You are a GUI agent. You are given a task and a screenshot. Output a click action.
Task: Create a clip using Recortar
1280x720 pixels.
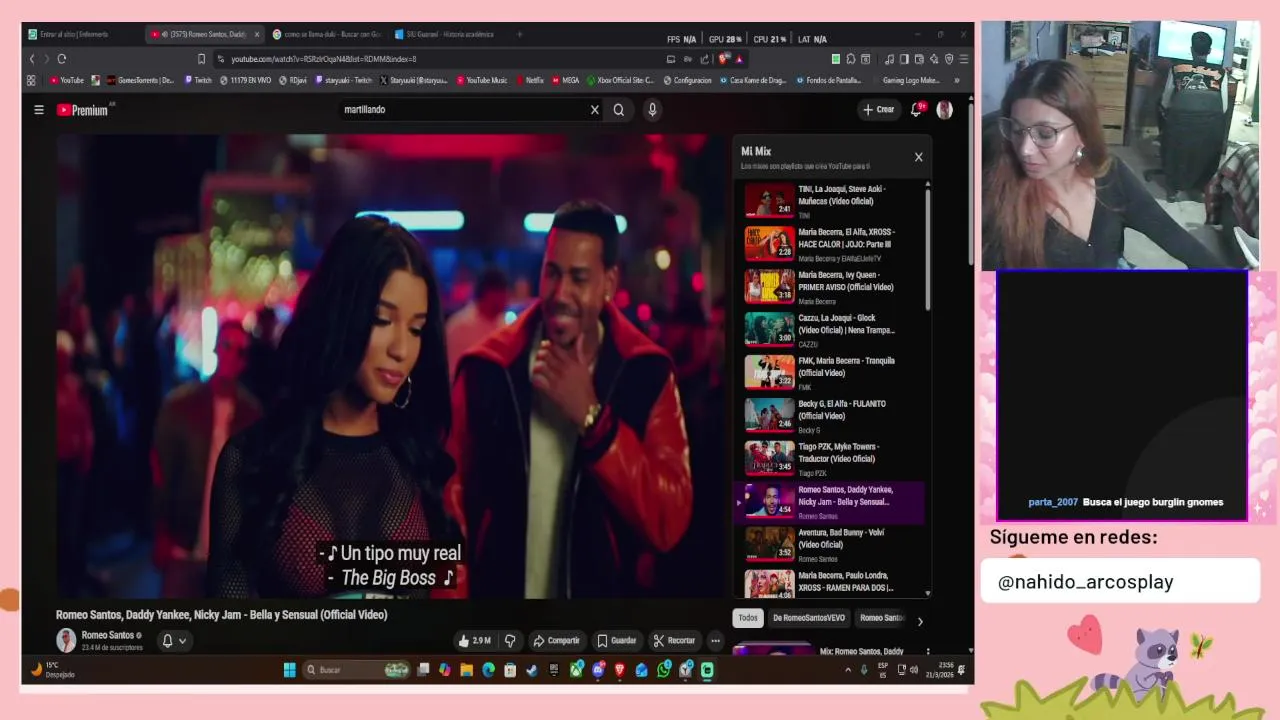tap(674, 641)
